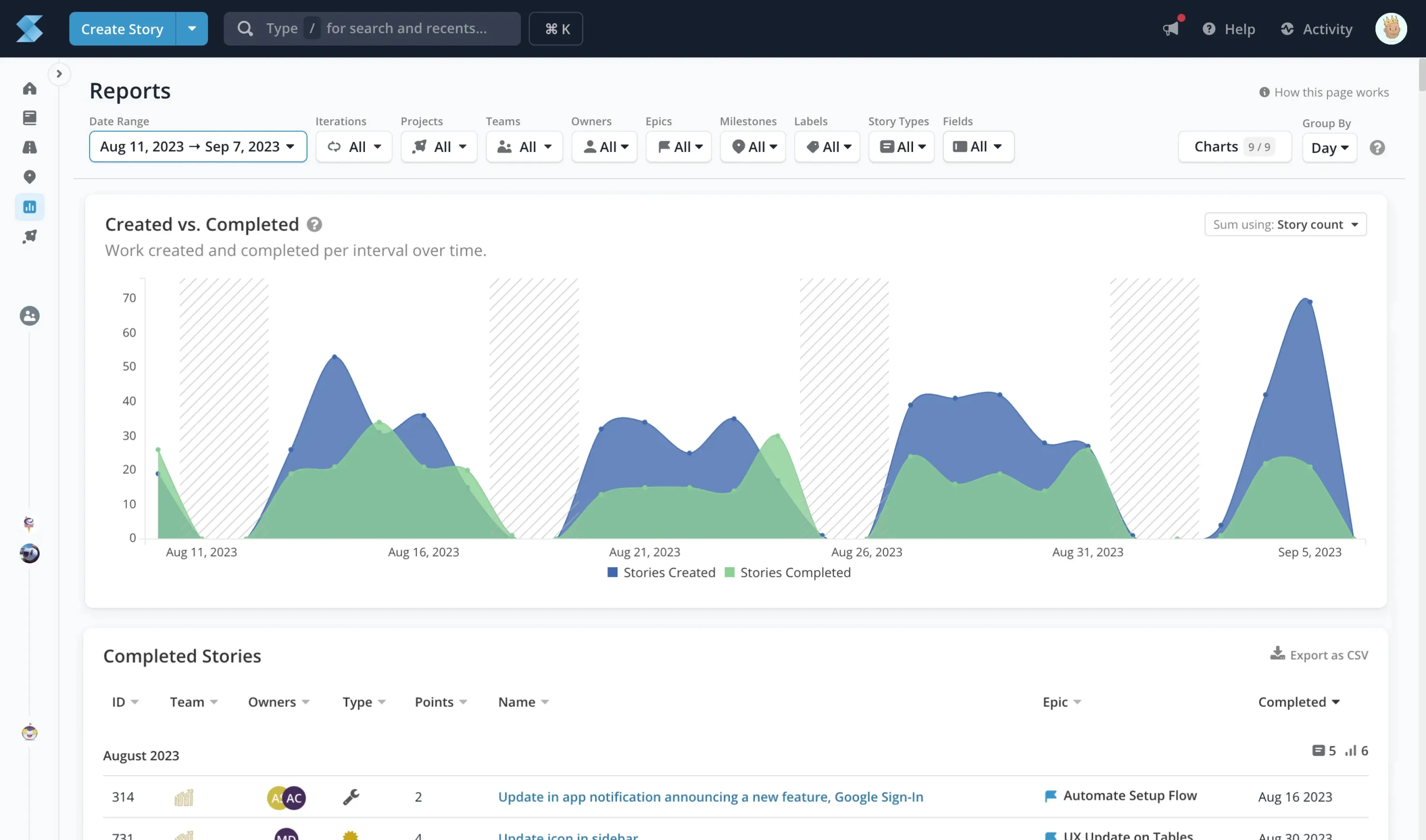Open the Reports chart icon in sidebar

[30, 207]
